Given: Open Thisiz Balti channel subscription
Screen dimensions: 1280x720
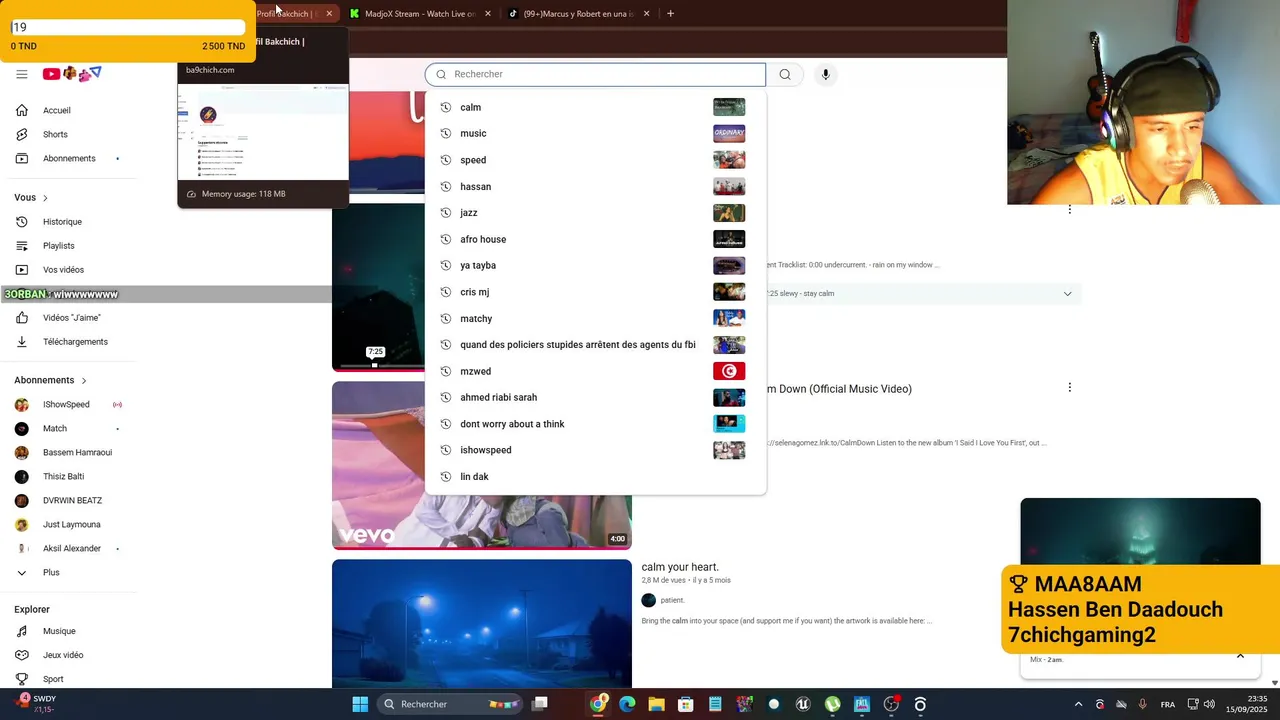Looking at the screenshot, I should 63,477.
